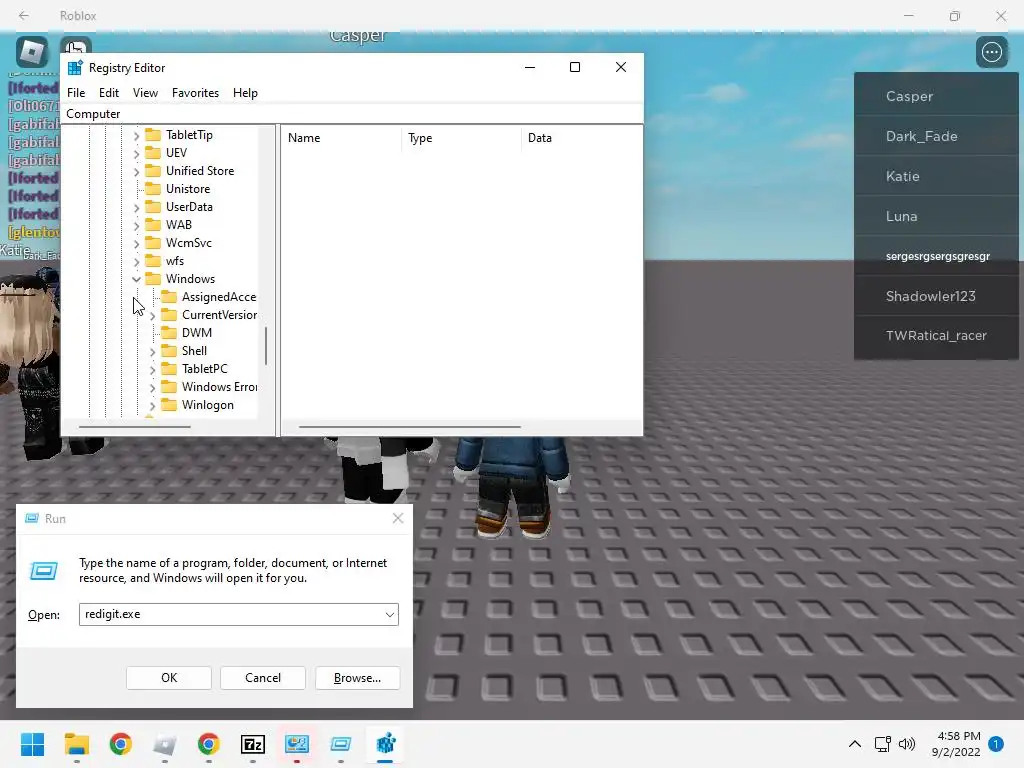Select the TabletTip folder icon
The width and height of the screenshot is (1024, 768).
pos(153,135)
